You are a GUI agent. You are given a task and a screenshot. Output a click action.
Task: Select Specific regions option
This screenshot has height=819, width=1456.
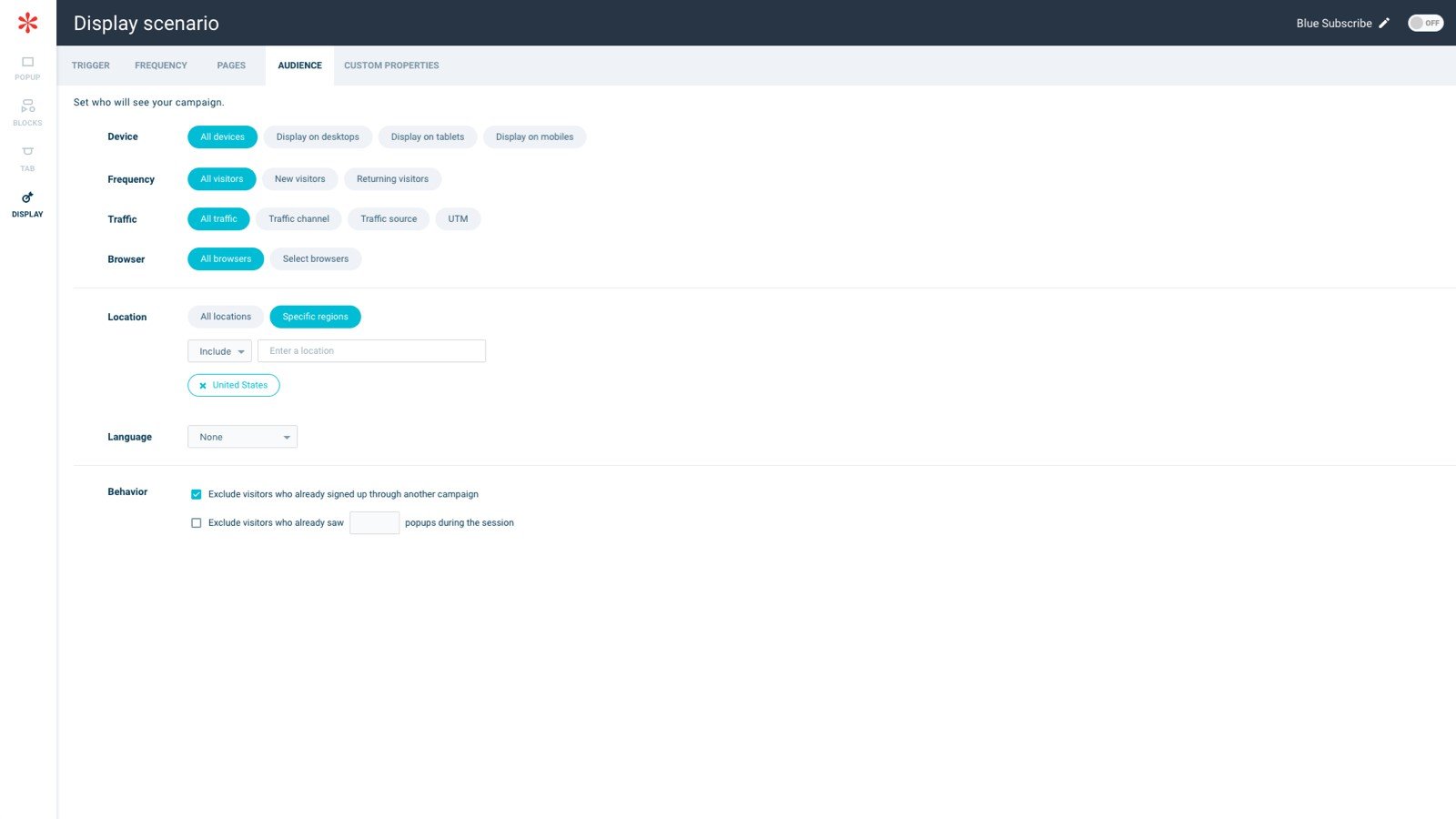coord(315,317)
